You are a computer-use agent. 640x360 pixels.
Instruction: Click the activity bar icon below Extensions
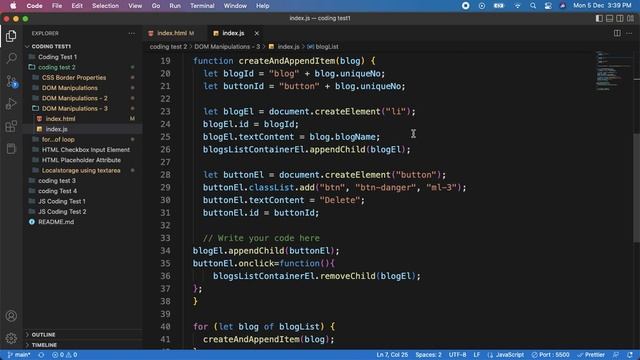11,149
